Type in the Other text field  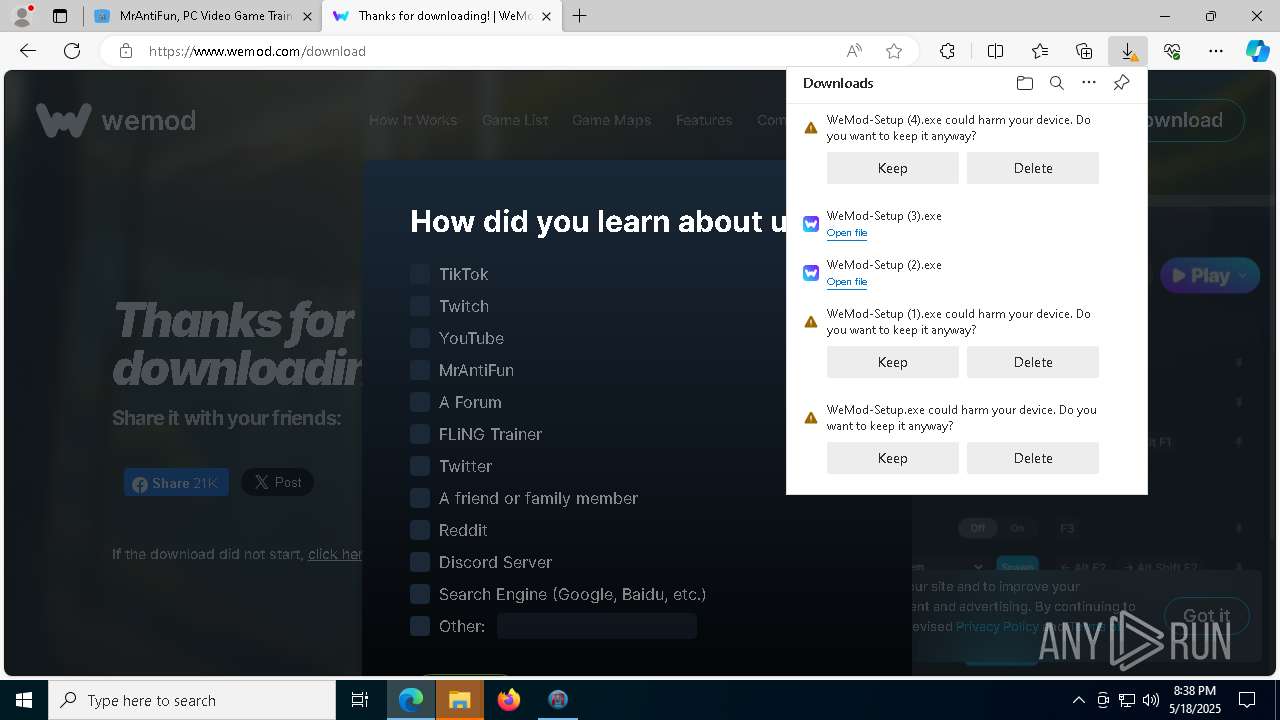point(597,626)
